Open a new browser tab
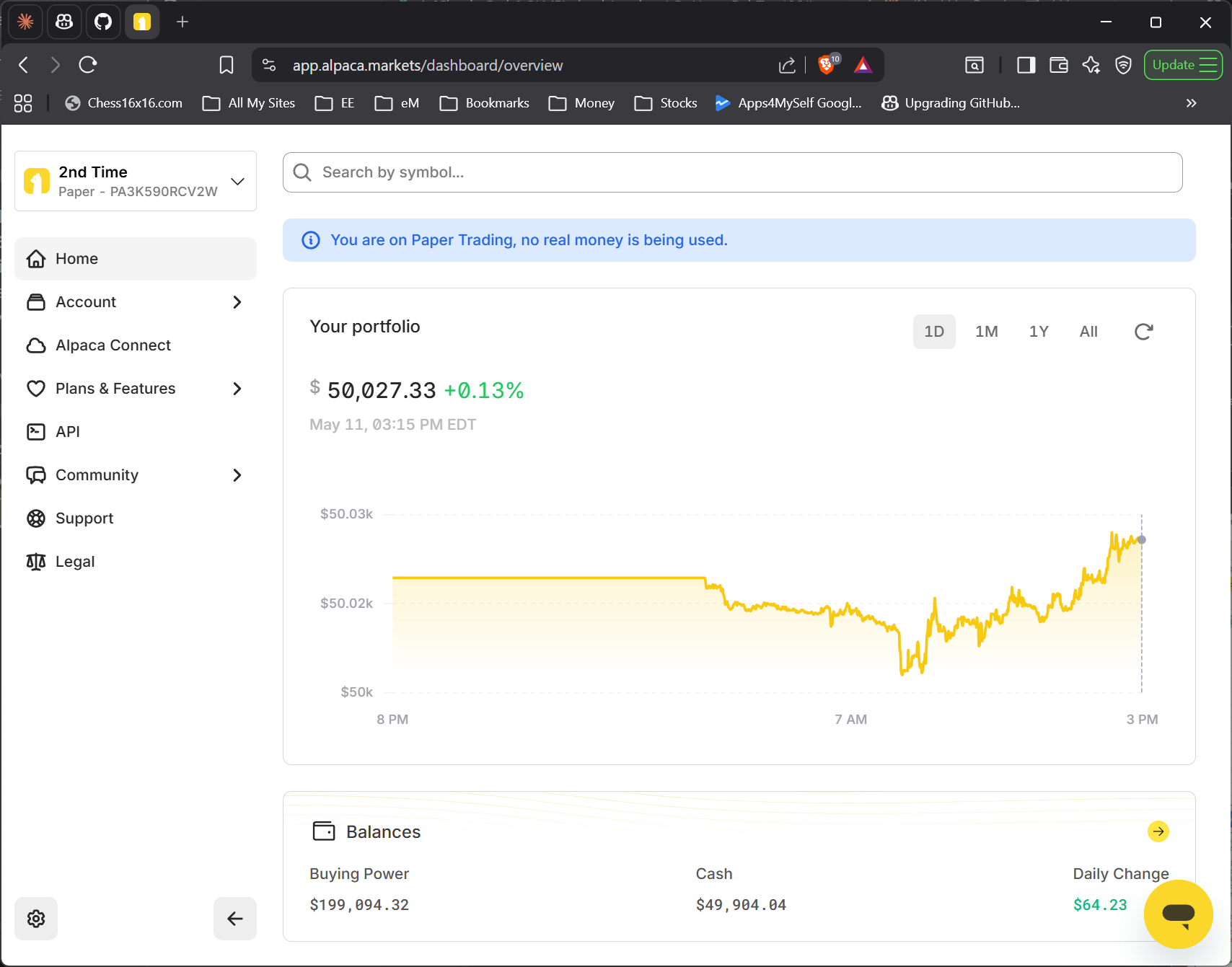 182,22
